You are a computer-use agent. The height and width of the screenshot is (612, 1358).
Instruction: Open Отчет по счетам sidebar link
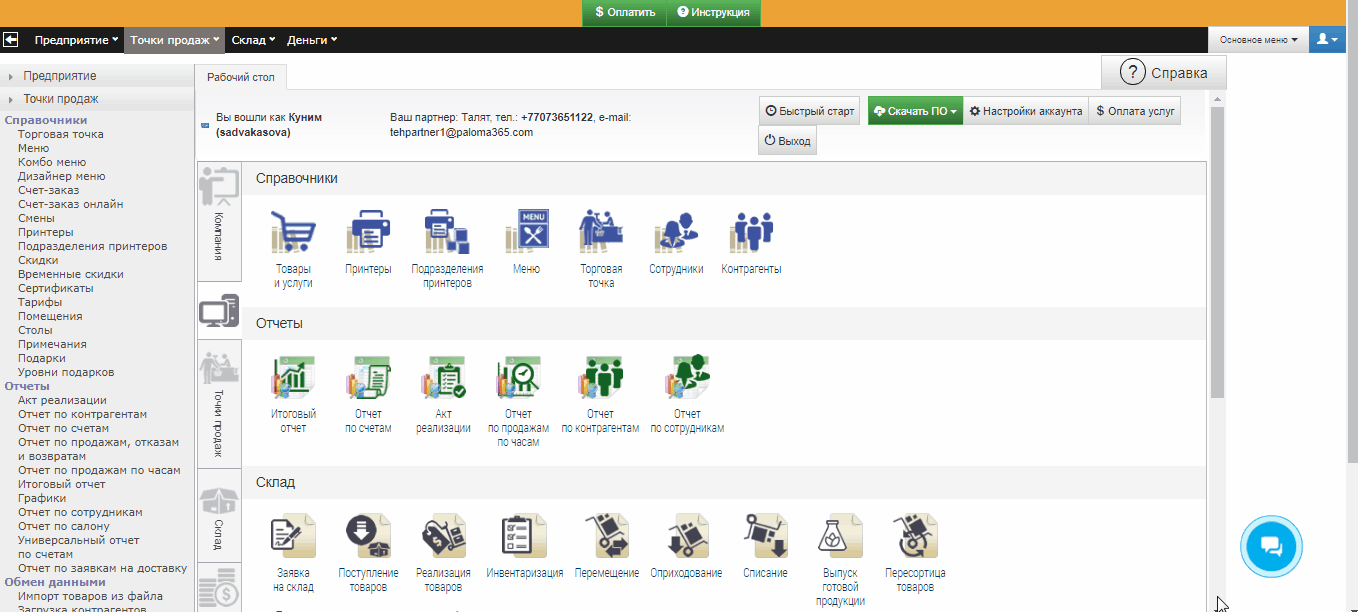[x=63, y=428]
